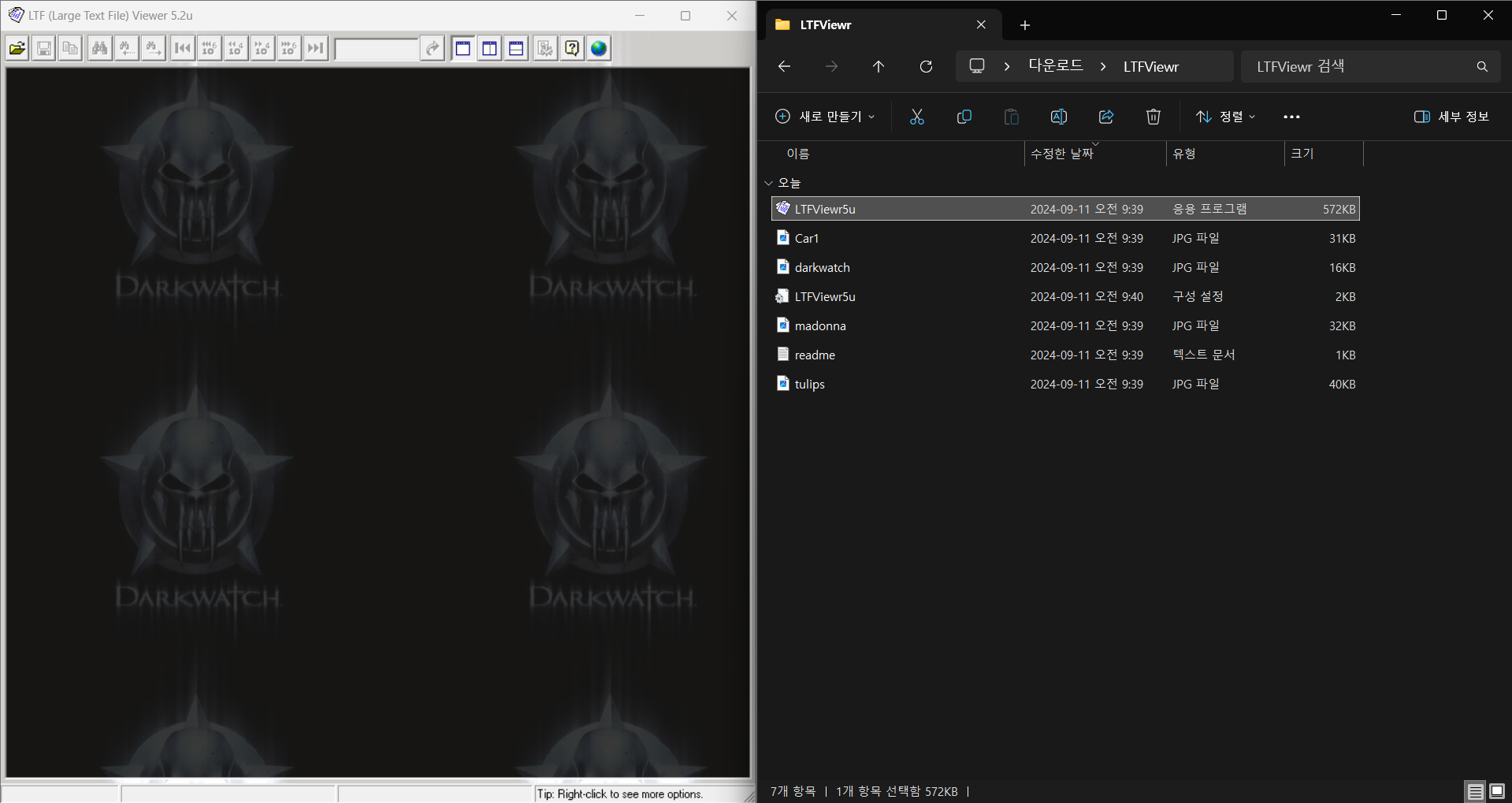Select the tulips JPG file
1512x803 pixels.
tap(1065, 384)
